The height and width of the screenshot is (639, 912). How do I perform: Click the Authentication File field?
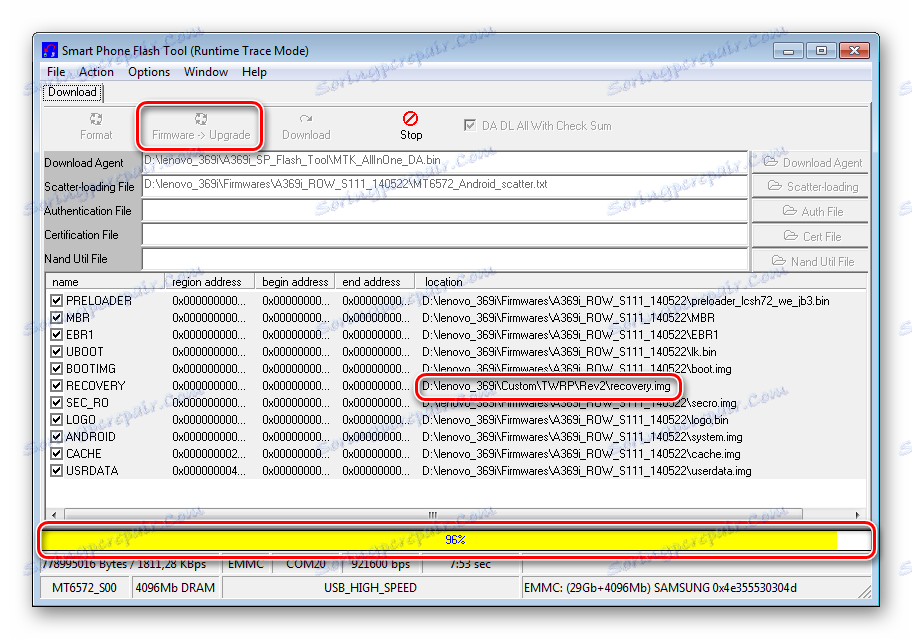(x=445, y=211)
